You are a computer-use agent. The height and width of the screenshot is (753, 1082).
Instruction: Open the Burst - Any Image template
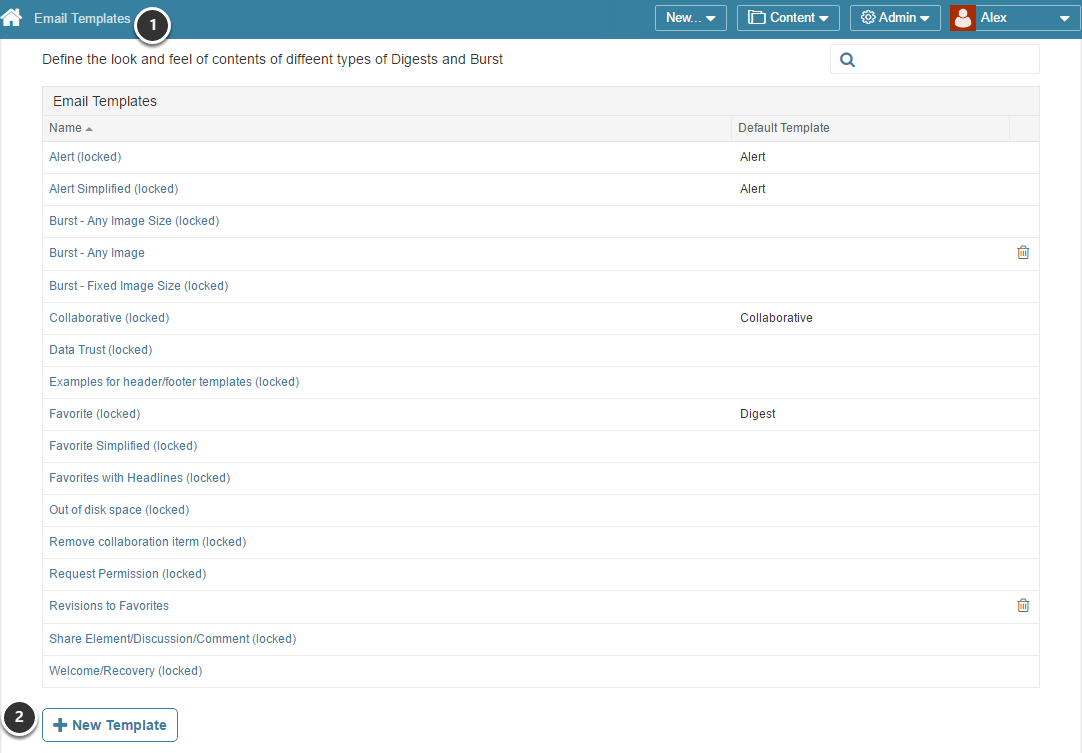click(x=97, y=253)
